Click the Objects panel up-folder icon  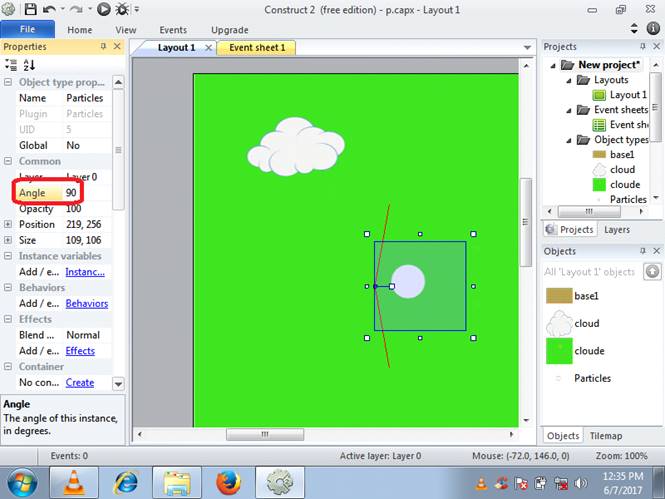coord(652,271)
